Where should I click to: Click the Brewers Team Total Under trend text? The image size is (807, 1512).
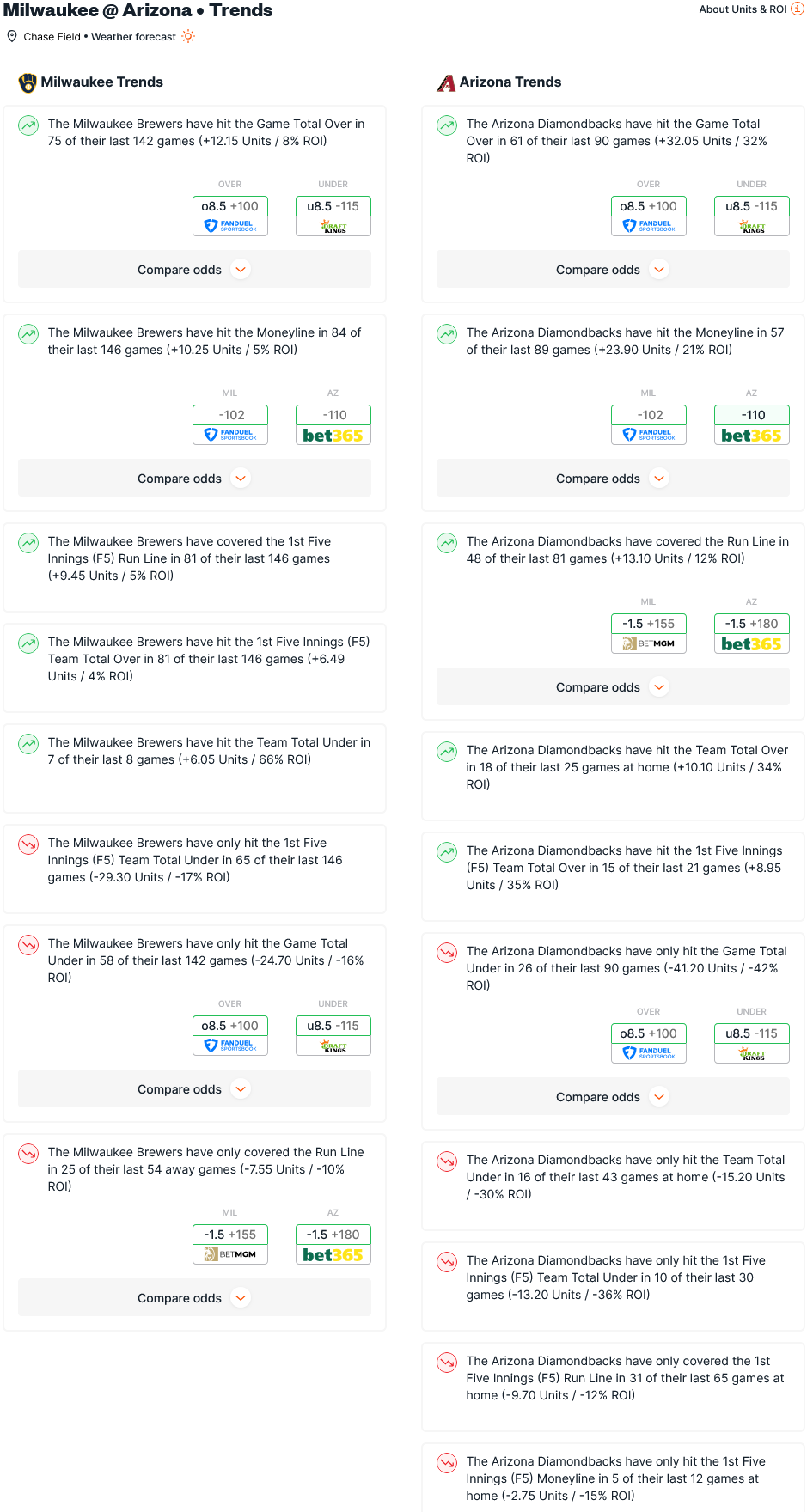pos(209,751)
